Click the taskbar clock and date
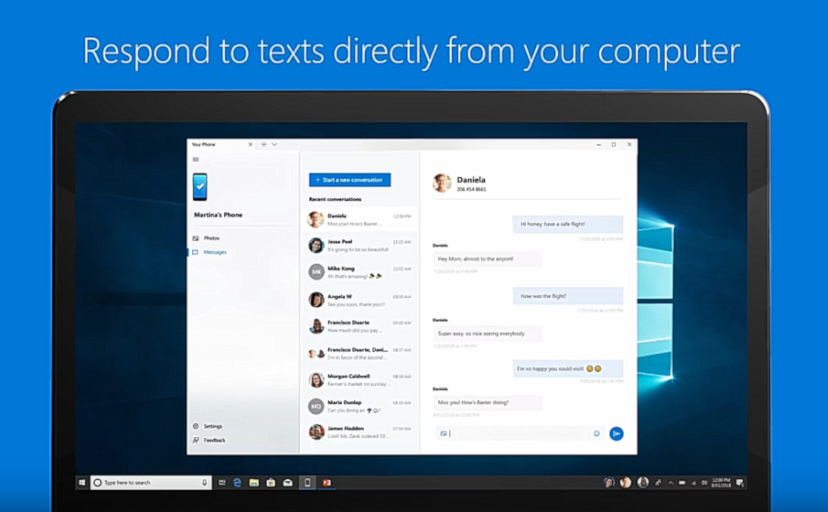 point(721,482)
